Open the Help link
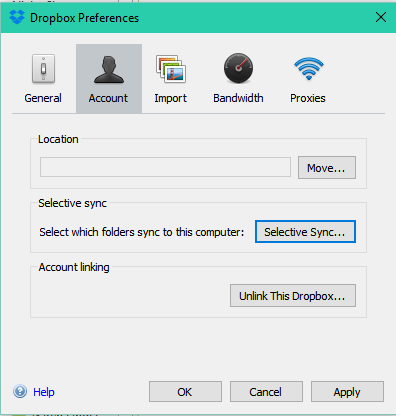The image size is (396, 416). tap(44, 392)
